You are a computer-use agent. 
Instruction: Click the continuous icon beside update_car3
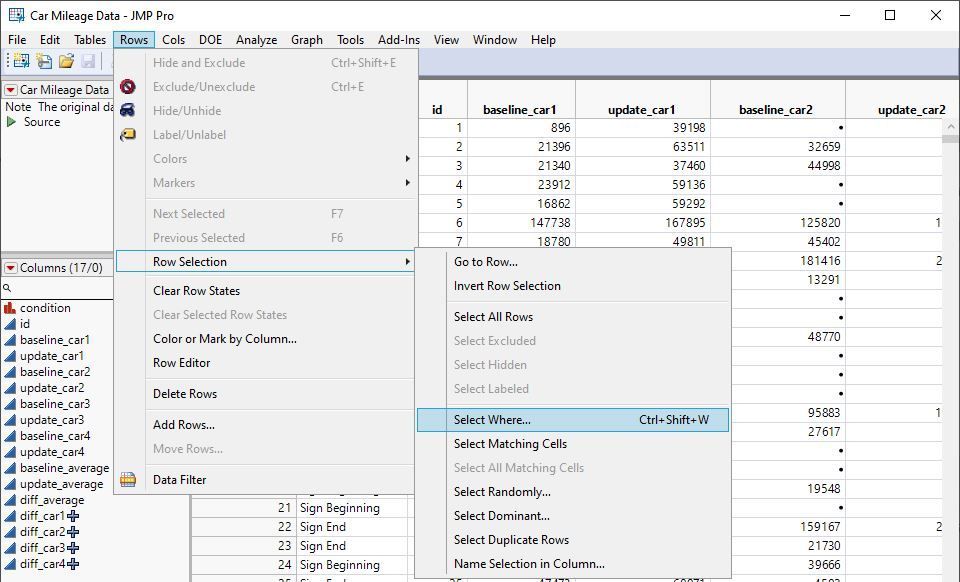pyautogui.click(x=10, y=420)
